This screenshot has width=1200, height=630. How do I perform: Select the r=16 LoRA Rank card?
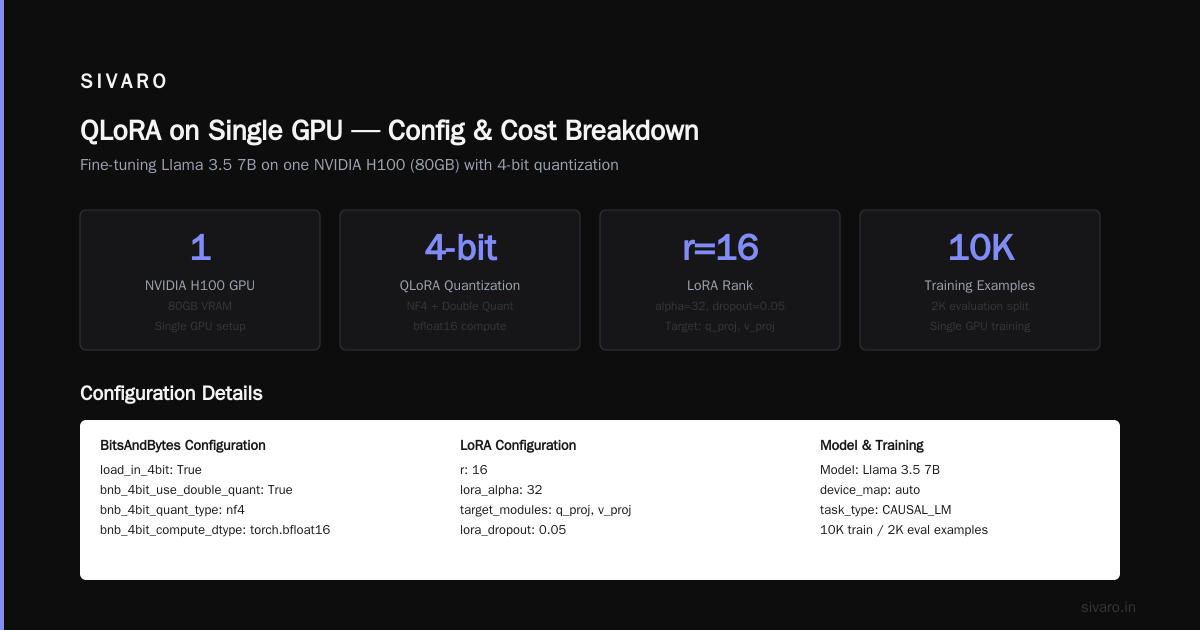(720, 280)
